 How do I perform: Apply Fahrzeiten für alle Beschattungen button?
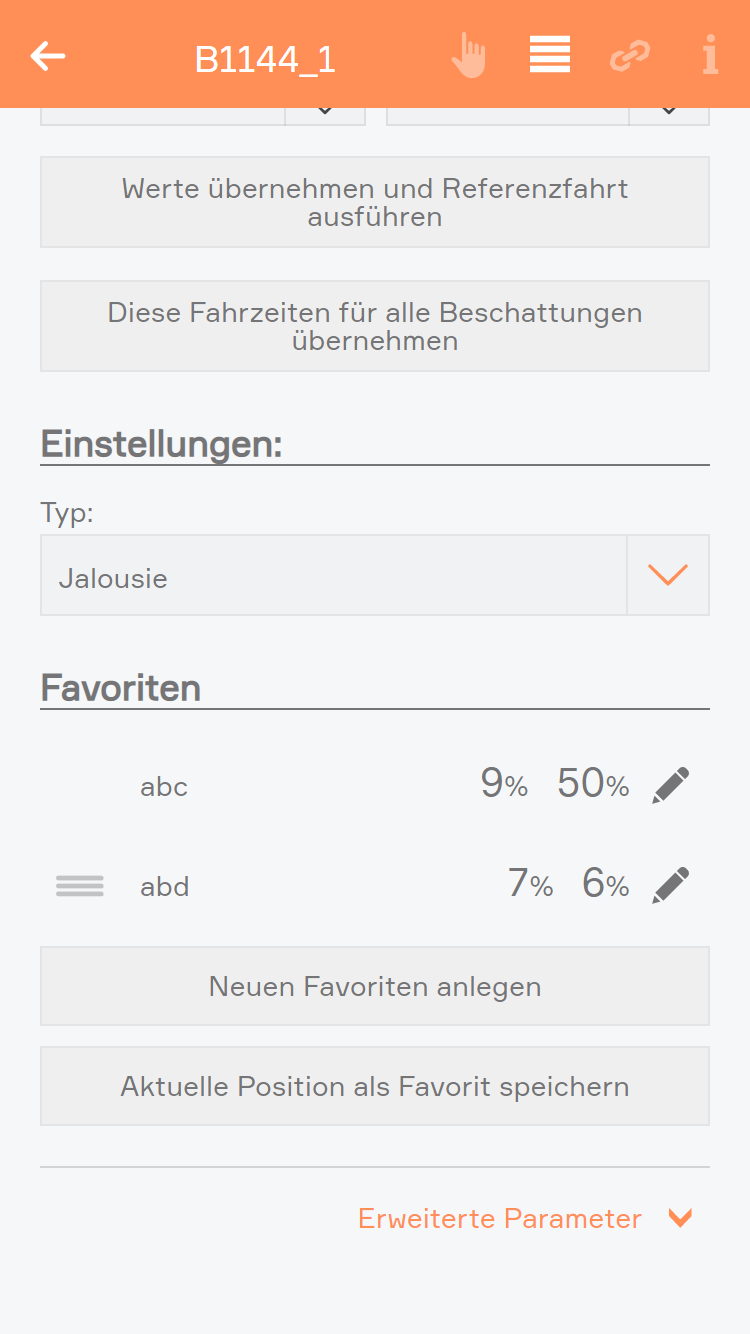pyautogui.click(x=375, y=327)
